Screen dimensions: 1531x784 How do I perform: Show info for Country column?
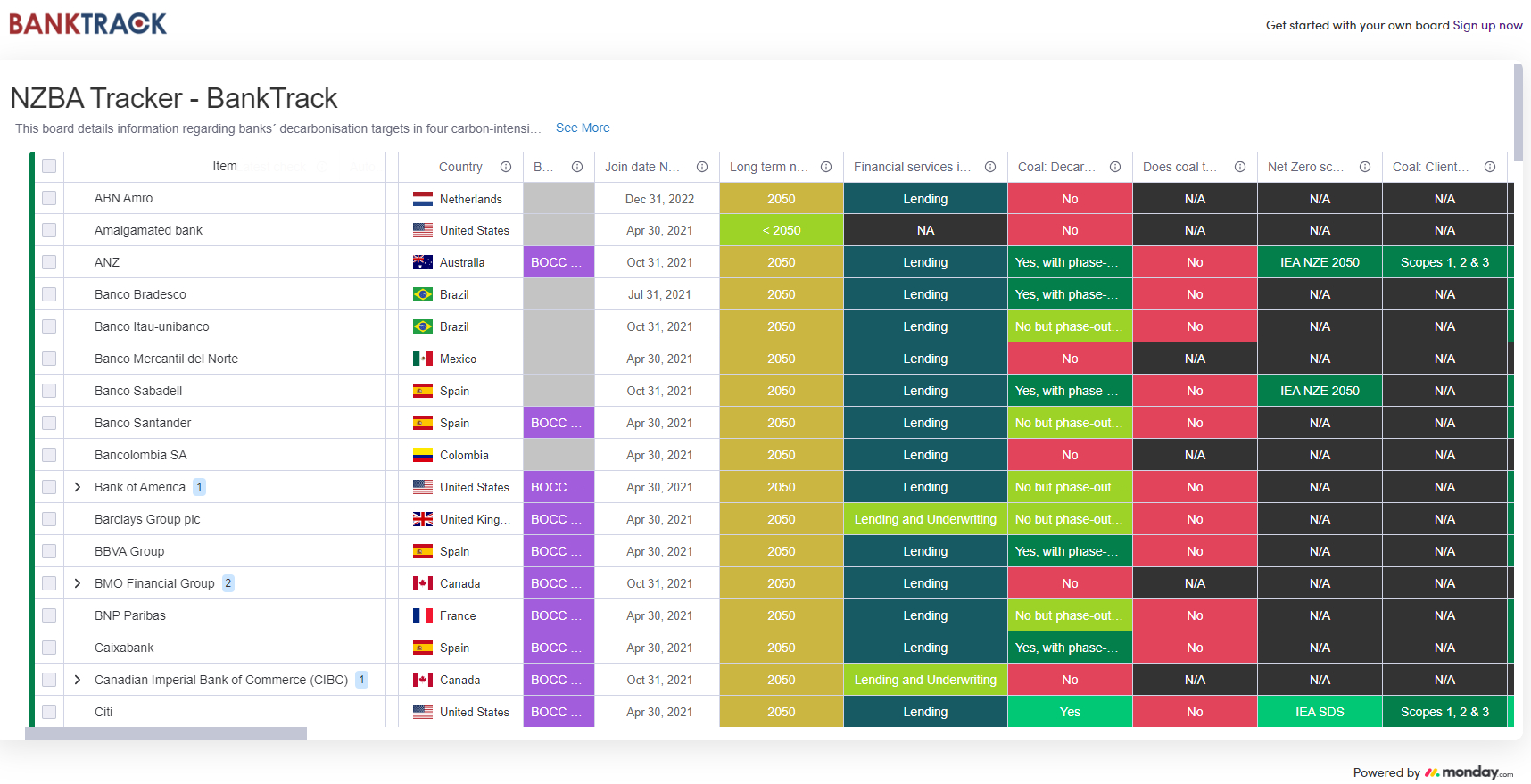click(506, 167)
